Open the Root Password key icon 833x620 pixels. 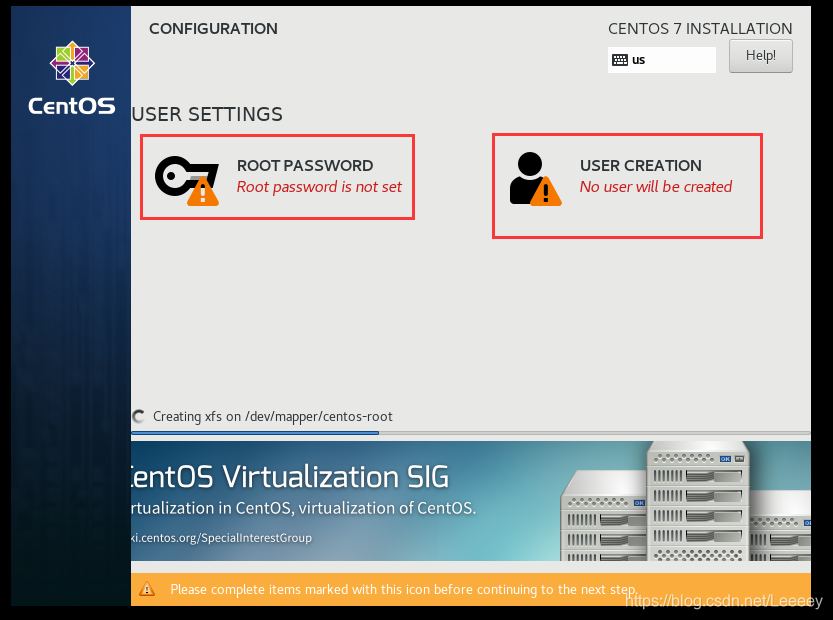[x=186, y=180]
